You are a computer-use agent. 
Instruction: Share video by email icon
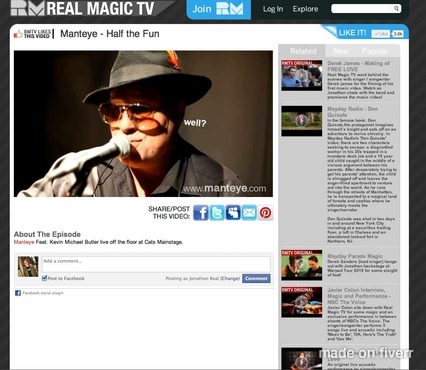point(249,212)
